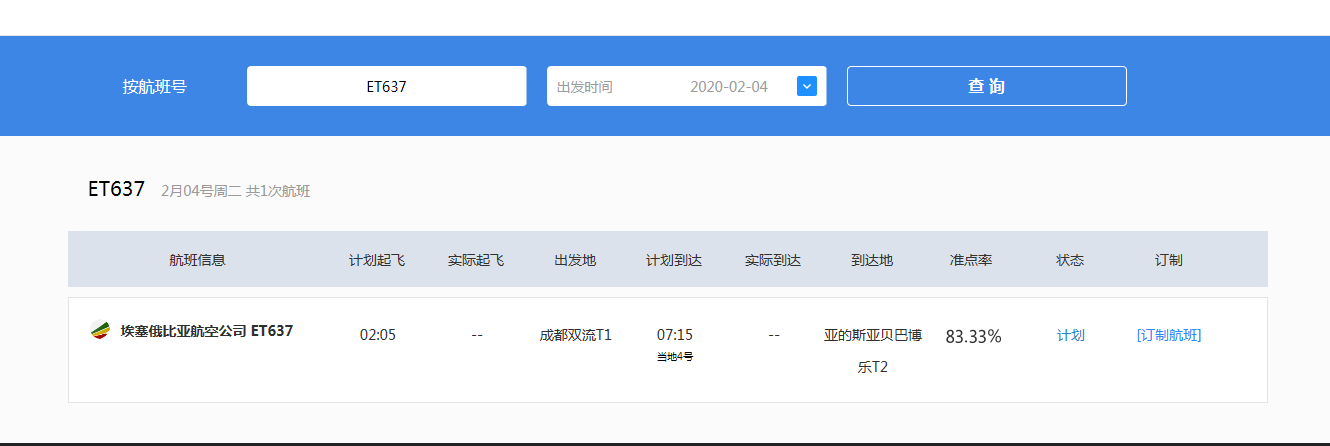Click the 航班信息 column header
This screenshot has width=1330, height=446.
tap(198, 260)
